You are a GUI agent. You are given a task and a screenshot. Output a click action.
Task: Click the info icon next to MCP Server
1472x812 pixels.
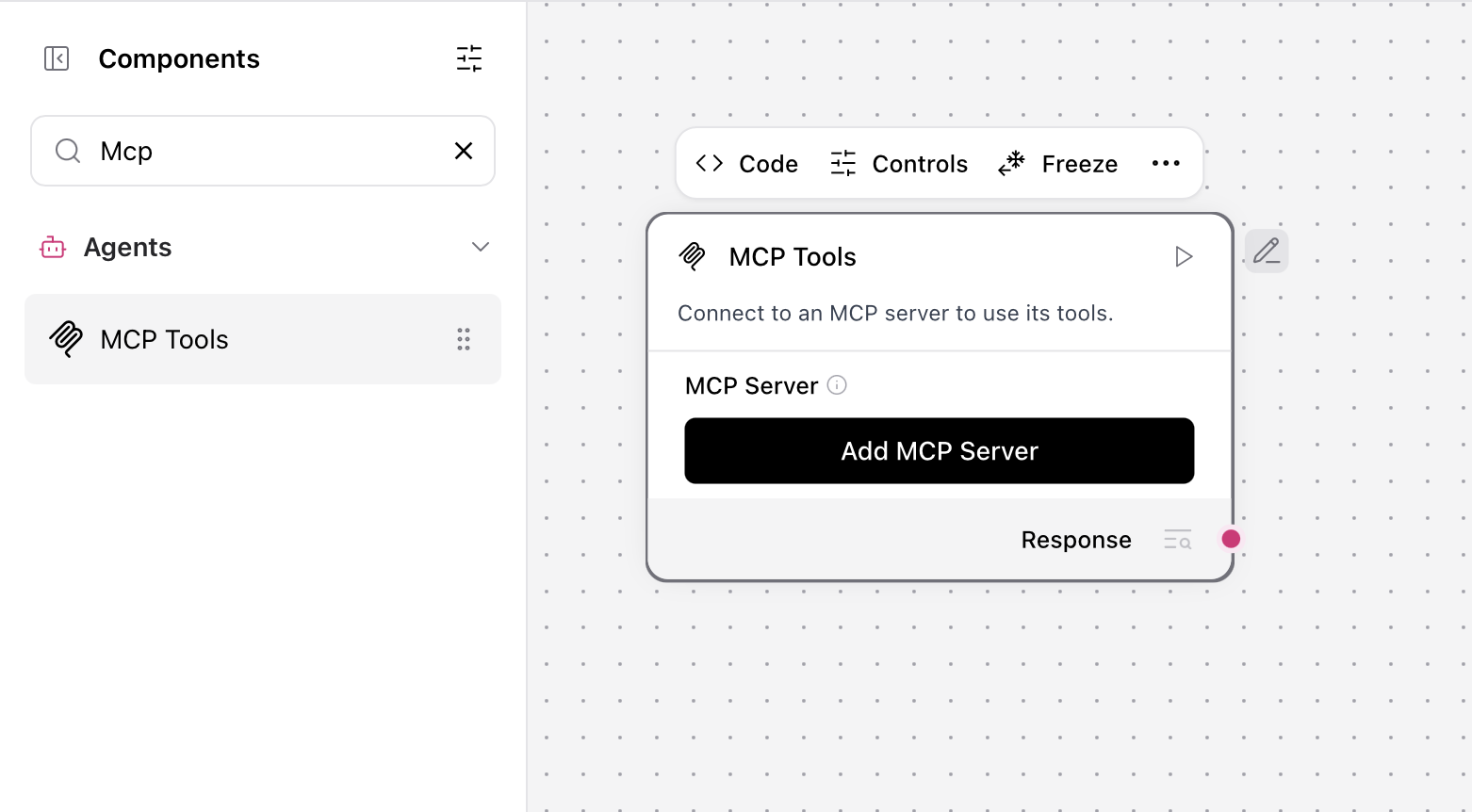(x=837, y=384)
